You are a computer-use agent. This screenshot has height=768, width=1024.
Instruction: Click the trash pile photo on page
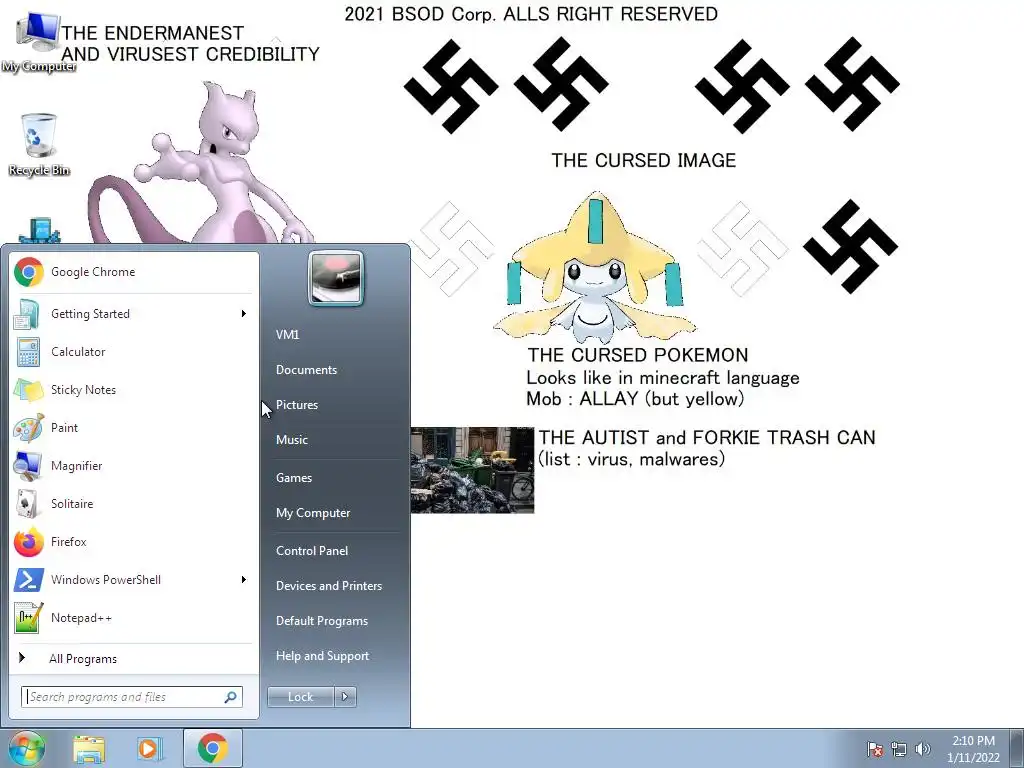472,470
